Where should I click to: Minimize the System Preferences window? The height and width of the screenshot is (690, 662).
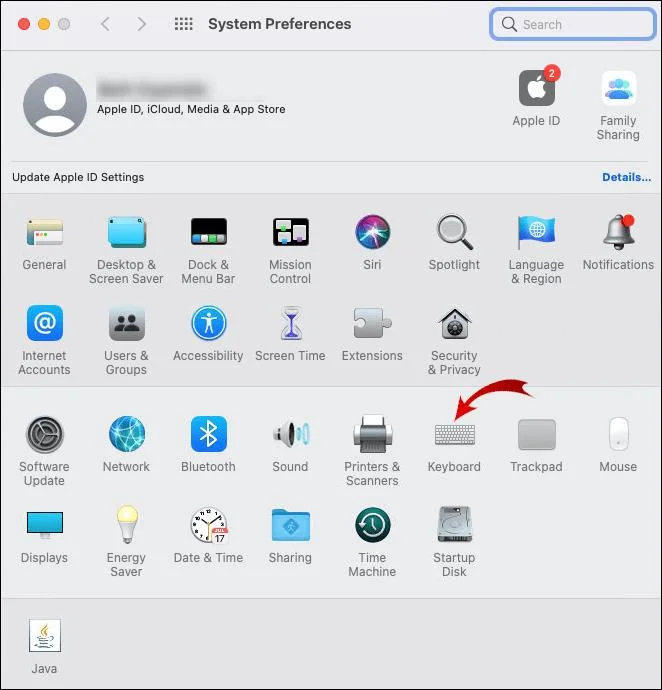coord(44,24)
